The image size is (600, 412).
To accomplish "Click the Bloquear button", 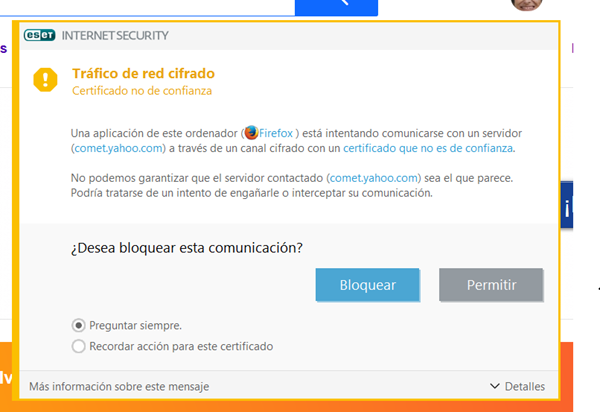I will (x=367, y=285).
